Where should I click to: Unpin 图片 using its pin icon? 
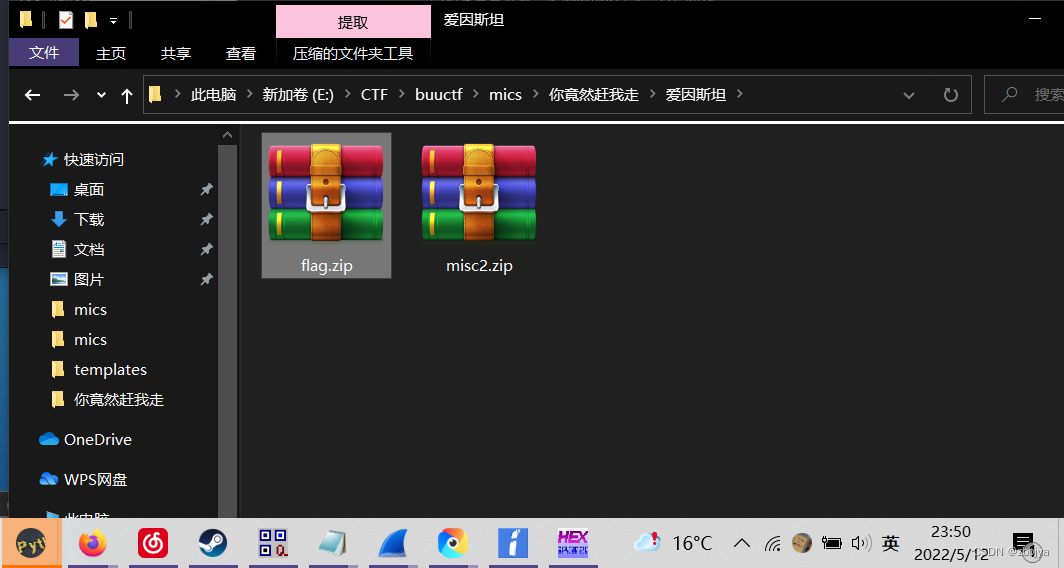[x=207, y=279]
